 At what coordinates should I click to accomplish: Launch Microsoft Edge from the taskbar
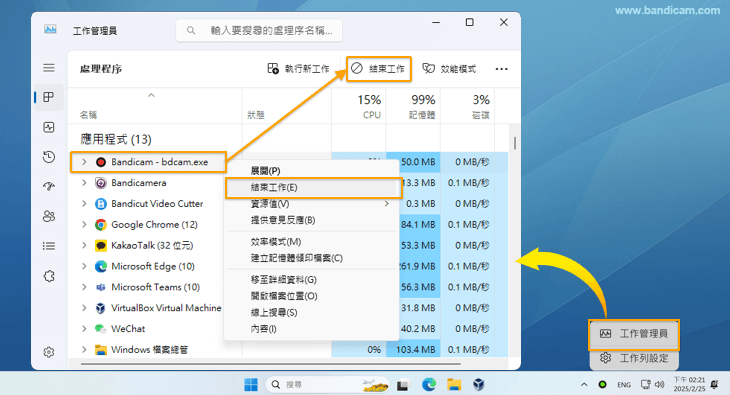coord(429,384)
